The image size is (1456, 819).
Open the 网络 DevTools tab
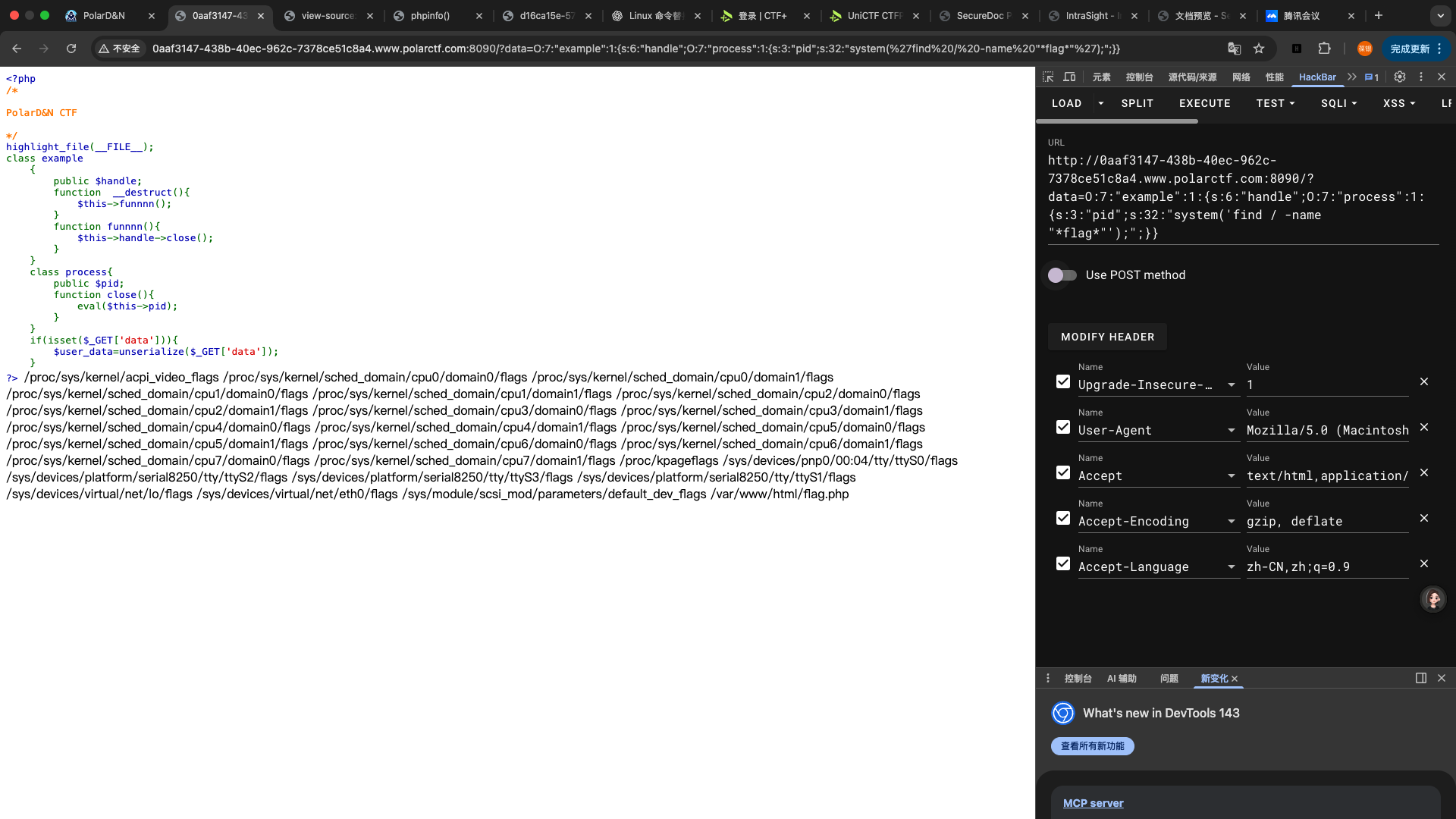coord(1241,77)
